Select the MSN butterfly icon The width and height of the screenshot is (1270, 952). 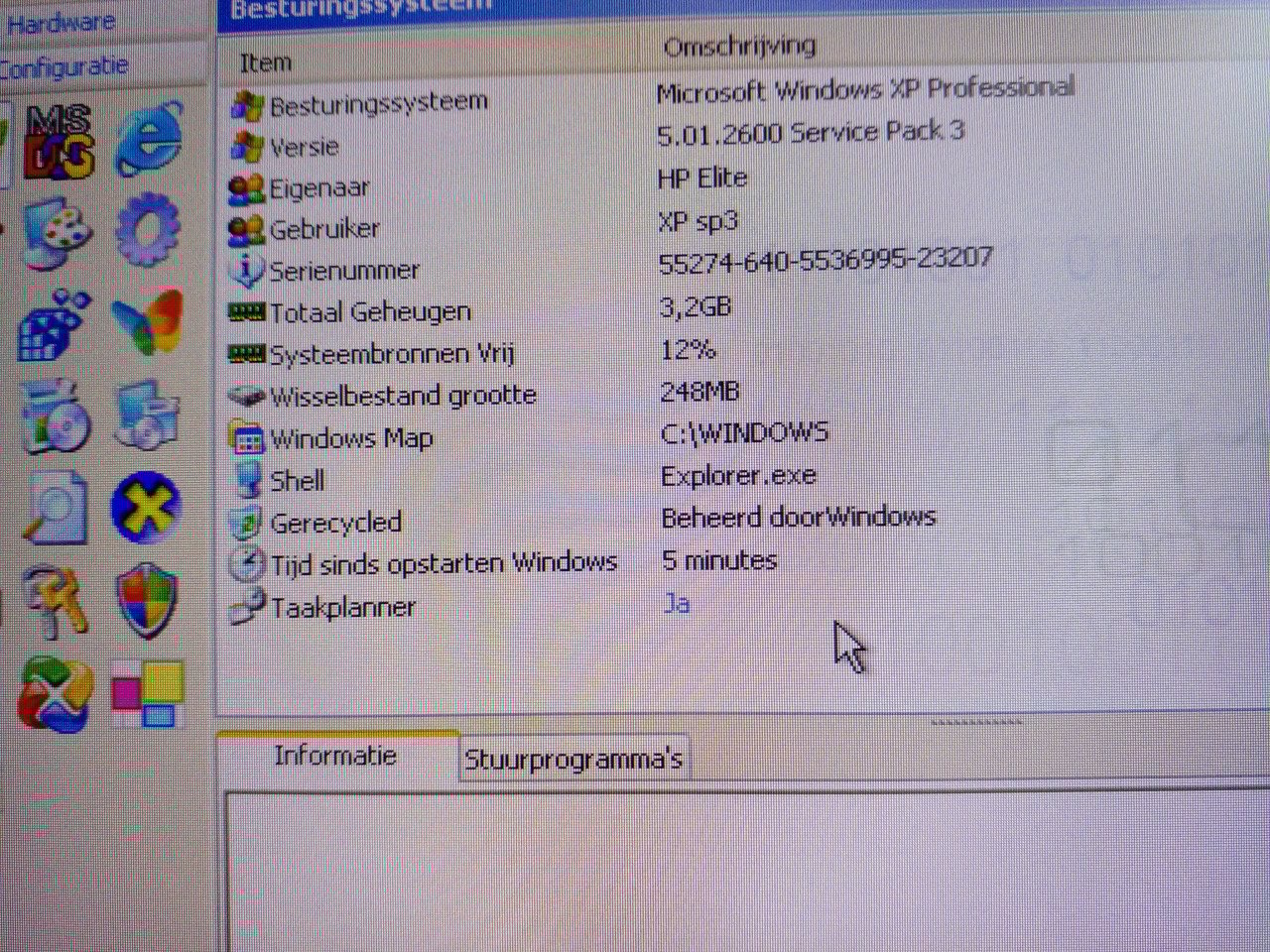[148, 323]
